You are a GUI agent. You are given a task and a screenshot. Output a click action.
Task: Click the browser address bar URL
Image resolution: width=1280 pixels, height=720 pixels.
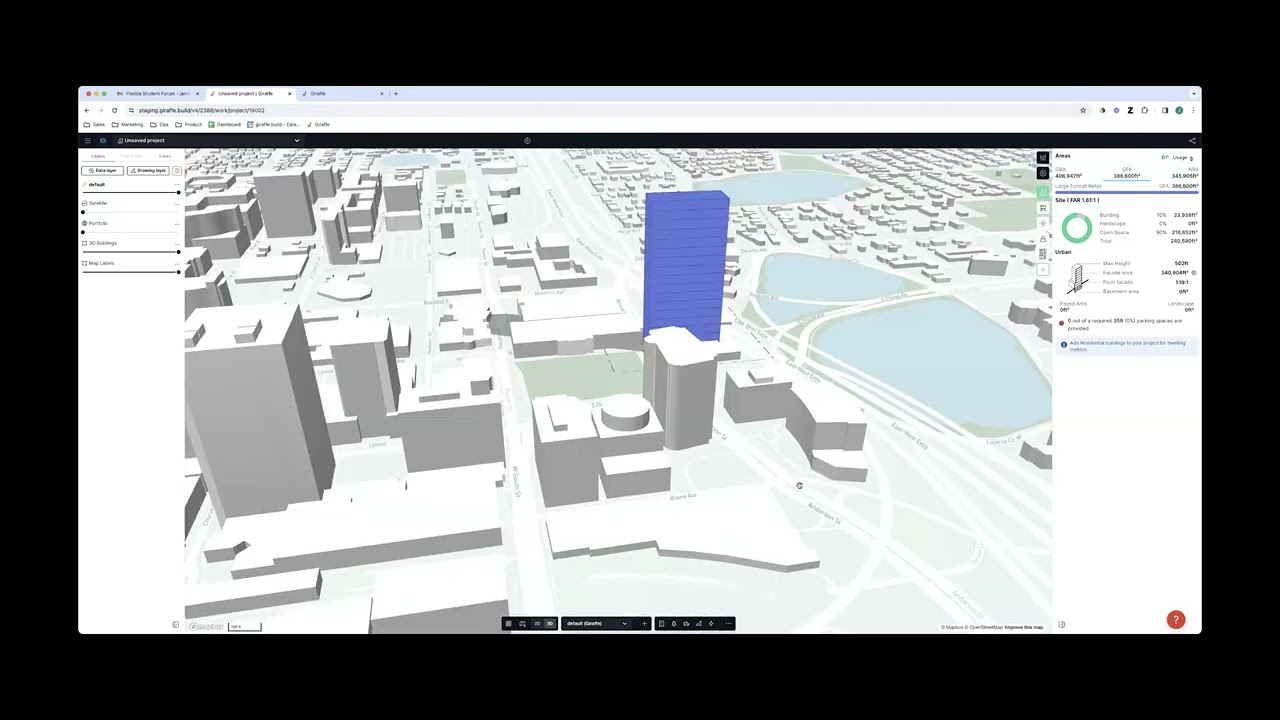[x=202, y=110]
